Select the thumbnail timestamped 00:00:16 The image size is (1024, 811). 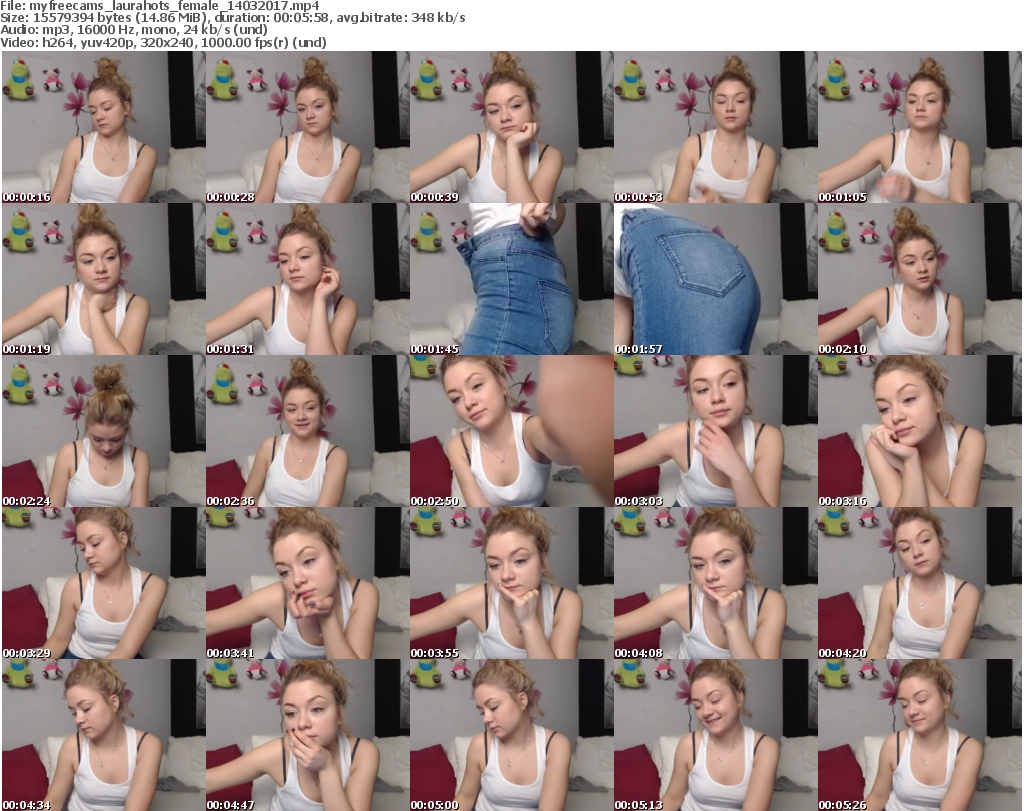(x=104, y=127)
